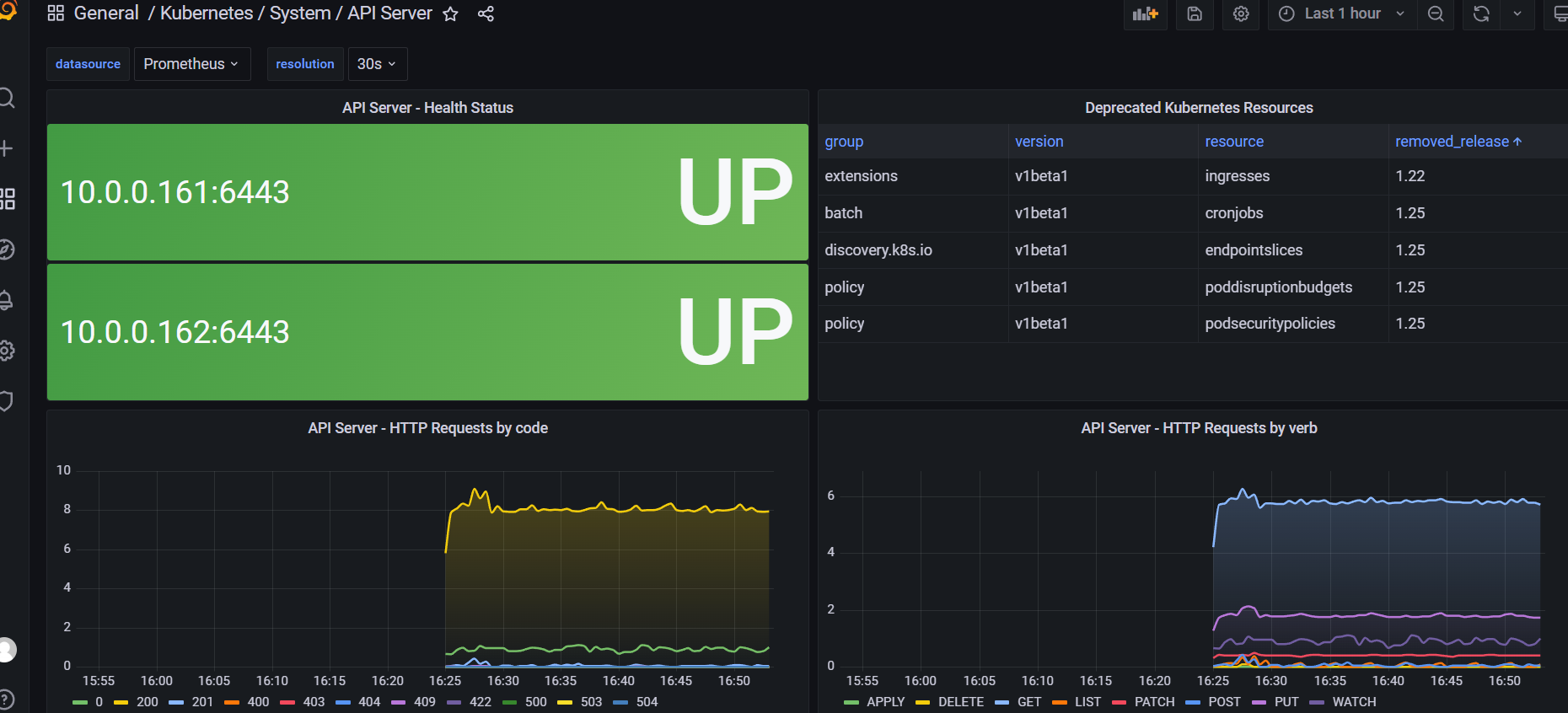
Task: Open the 30s resolution dropdown
Action: click(x=378, y=64)
